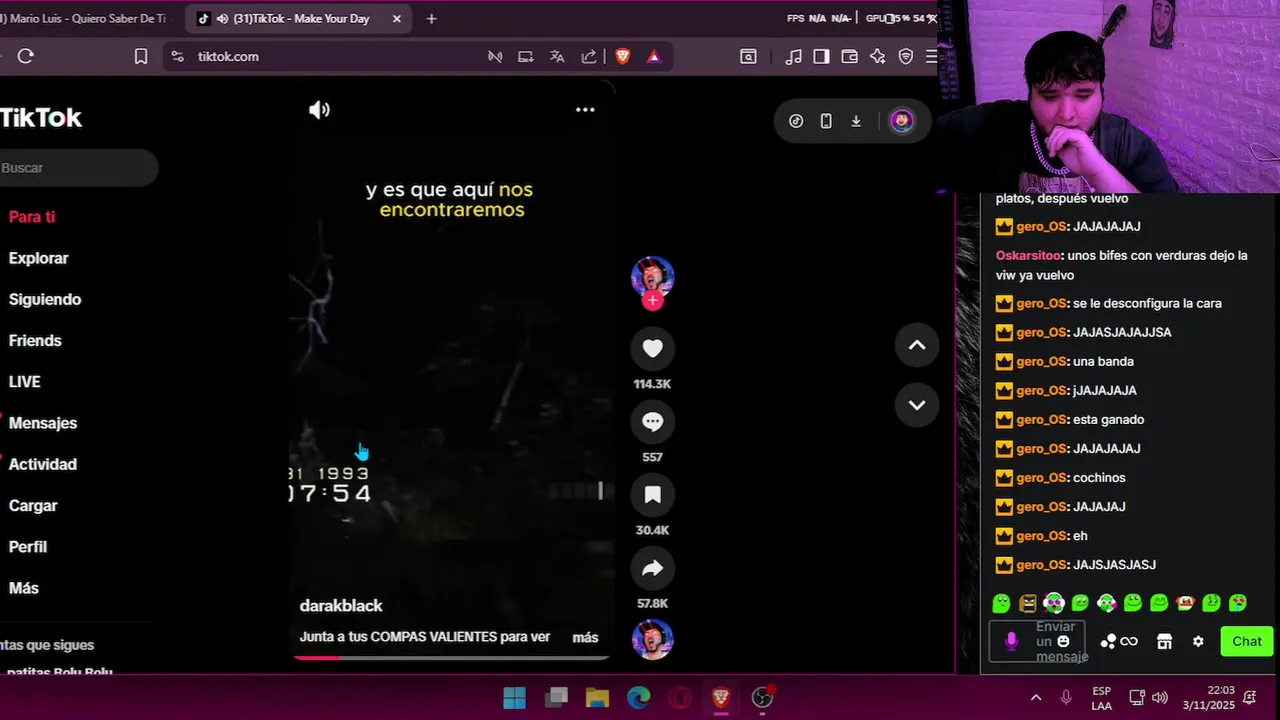Open Windows Start menu
This screenshot has width=1280, height=720.
pos(514,697)
